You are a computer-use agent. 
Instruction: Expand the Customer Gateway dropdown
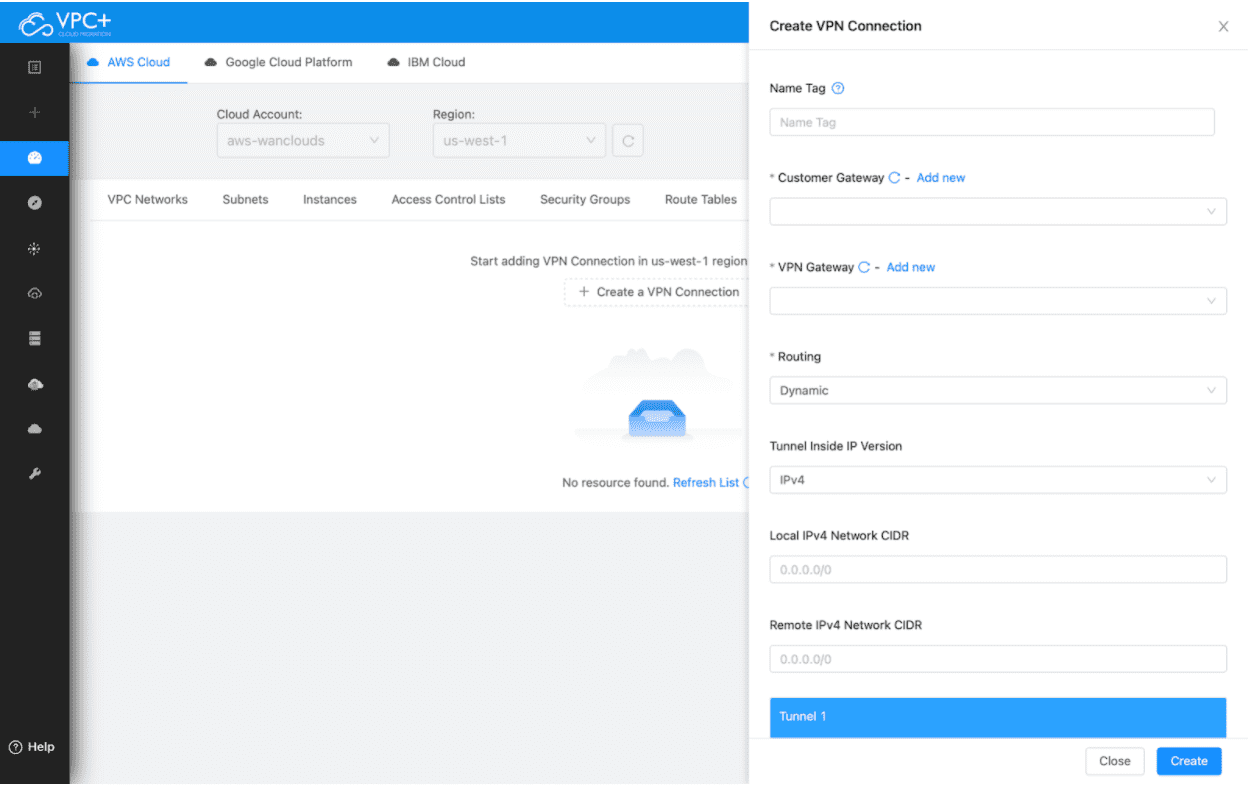pos(998,212)
